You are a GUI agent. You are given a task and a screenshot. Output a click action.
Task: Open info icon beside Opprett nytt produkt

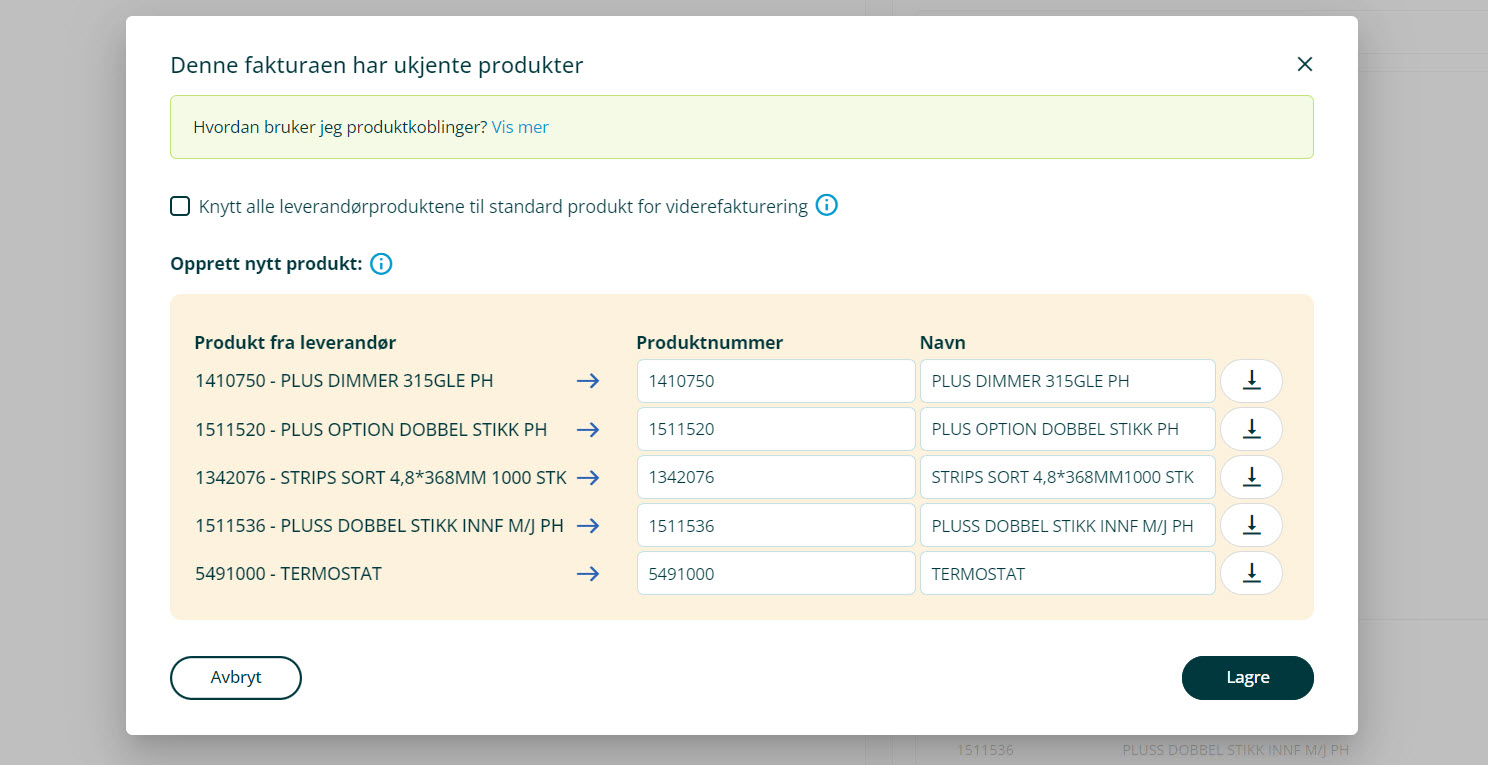click(381, 264)
